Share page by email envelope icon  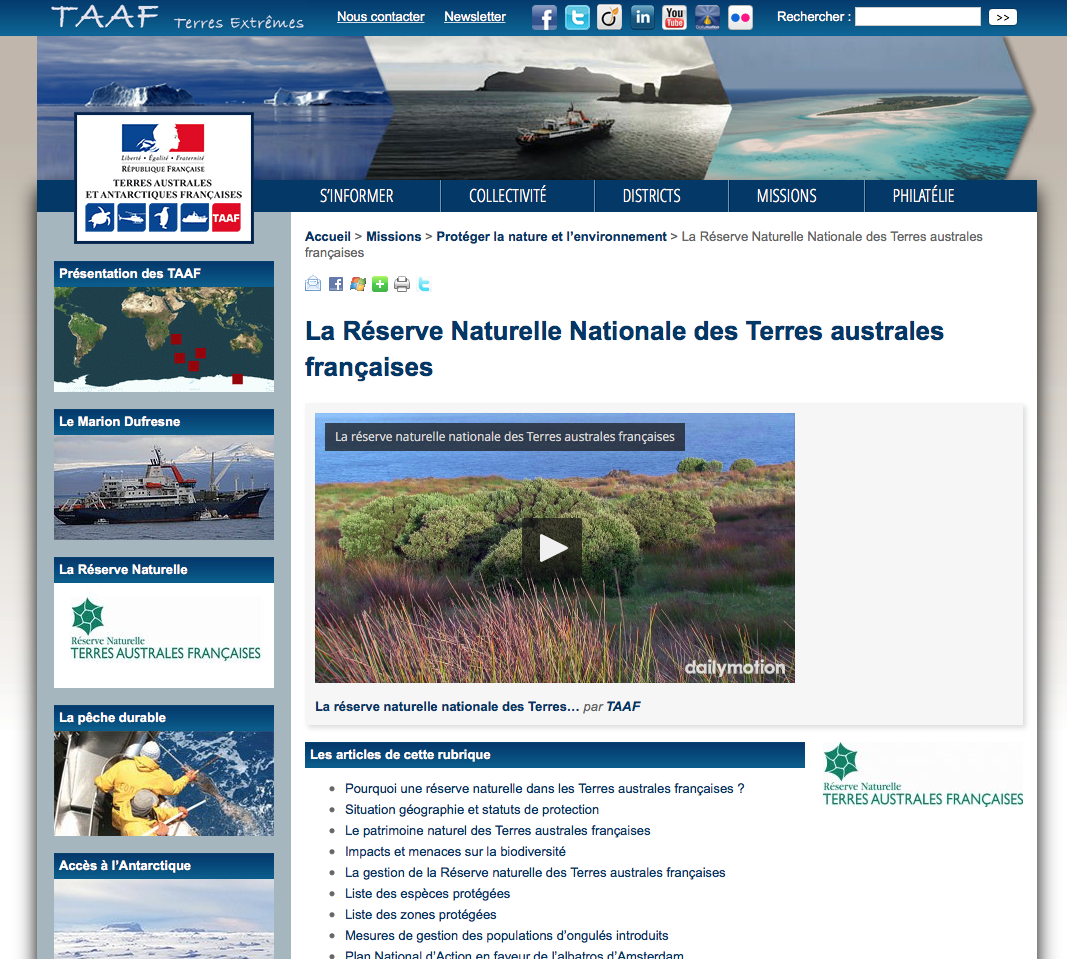[313, 284]
